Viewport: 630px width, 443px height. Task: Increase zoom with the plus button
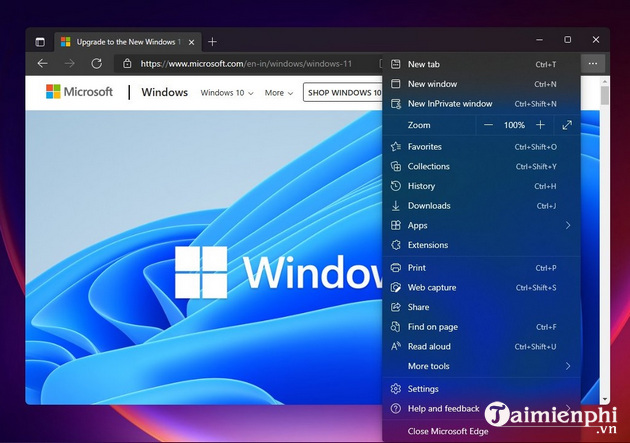(x=540, y=125)
